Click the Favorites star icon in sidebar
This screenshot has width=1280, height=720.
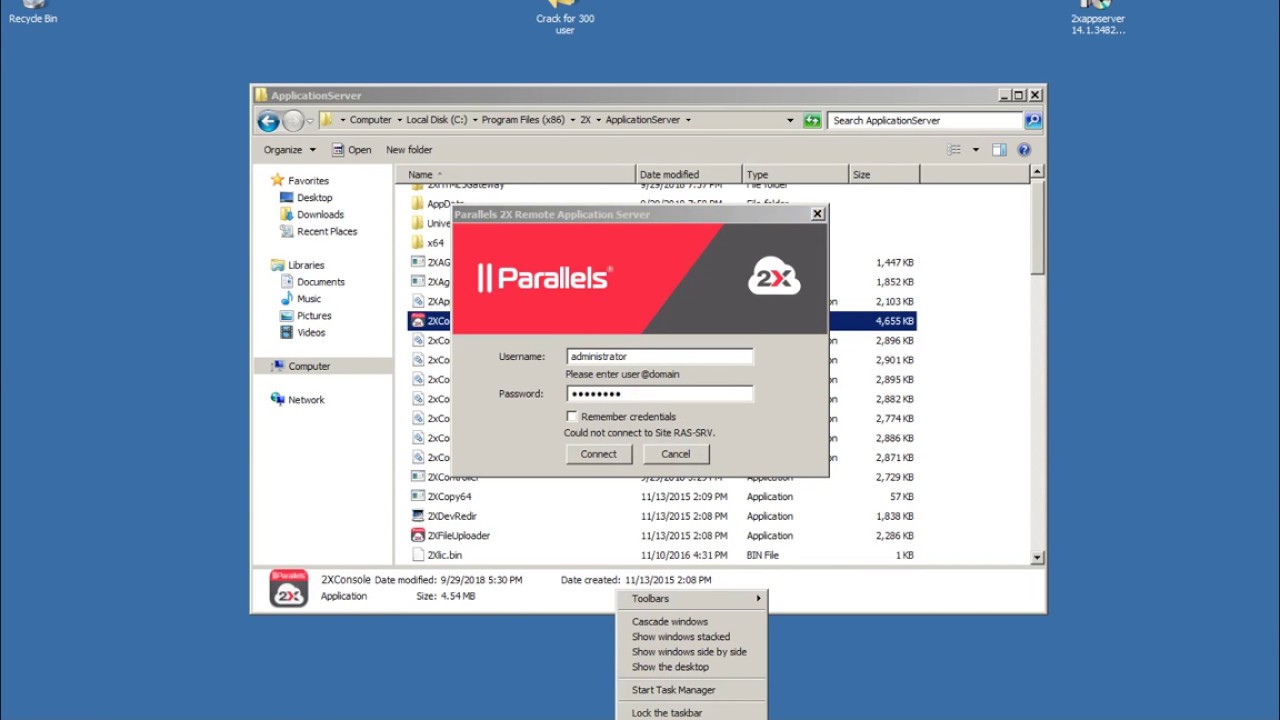point(277,181)
